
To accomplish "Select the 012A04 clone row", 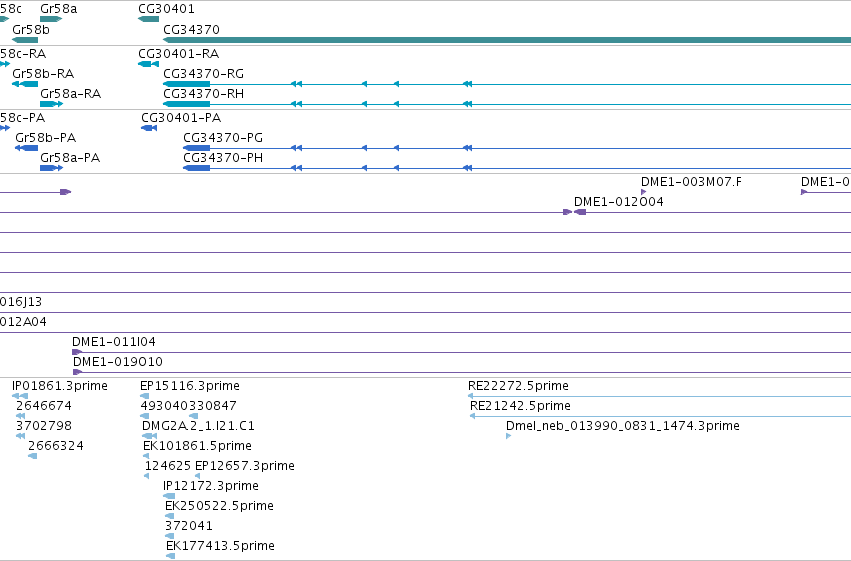I will (426, 333).
